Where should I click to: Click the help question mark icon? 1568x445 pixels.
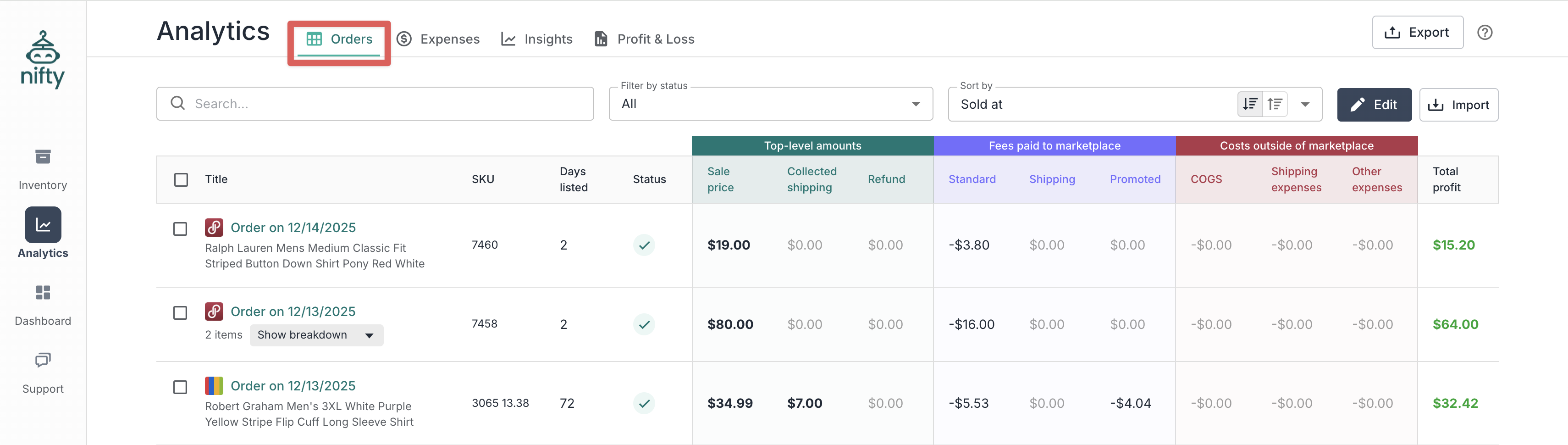pos(1485,33)
